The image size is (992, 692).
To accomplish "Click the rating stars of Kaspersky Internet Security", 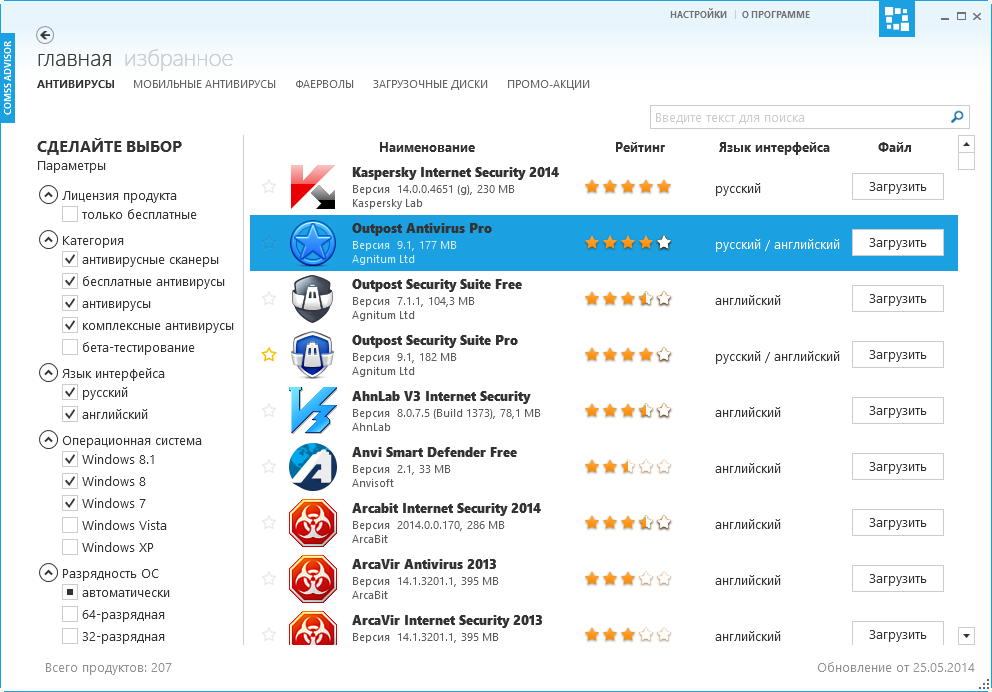I will click(628, 187).
